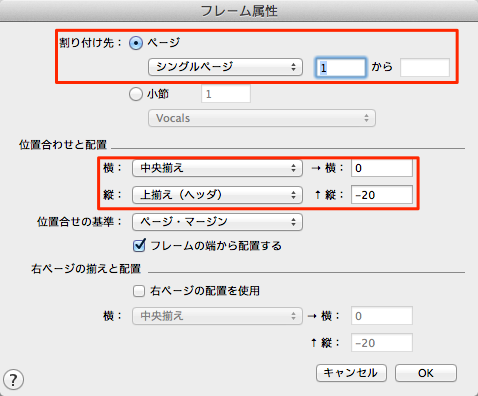478x396 pixels.
Task: Click the vertical offset field showing -20
Action: [x=382, y=195]
